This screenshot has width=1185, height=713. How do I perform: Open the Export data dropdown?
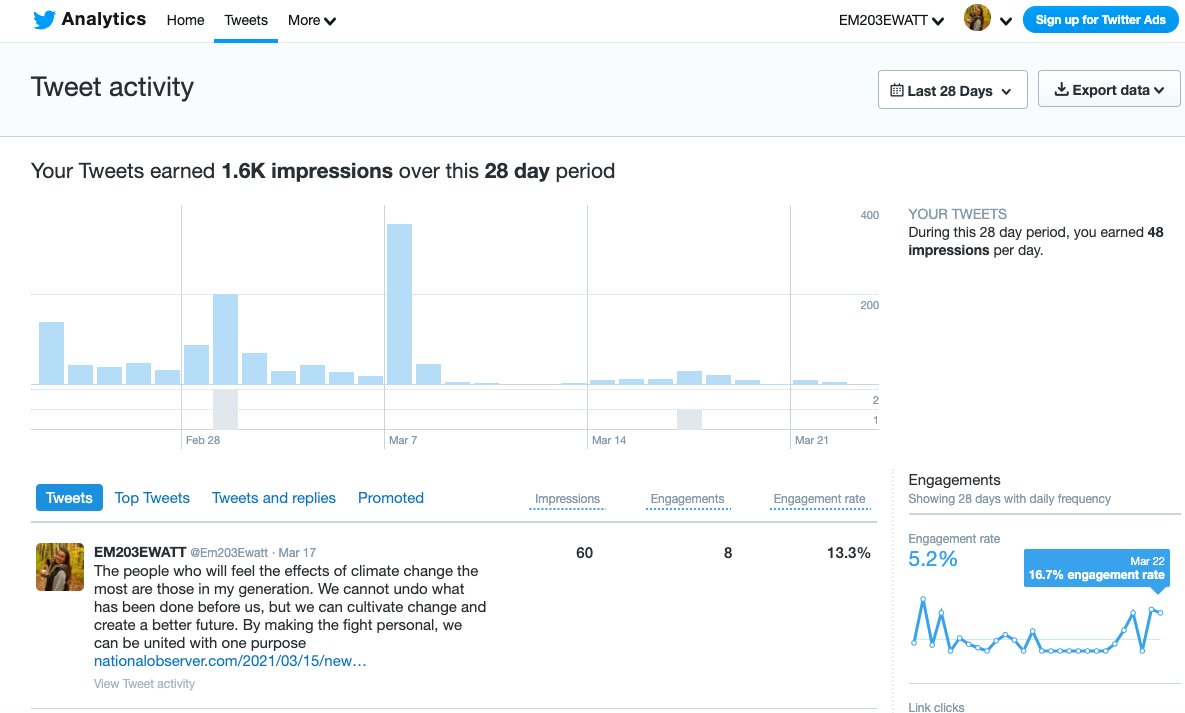(1109, 89)
